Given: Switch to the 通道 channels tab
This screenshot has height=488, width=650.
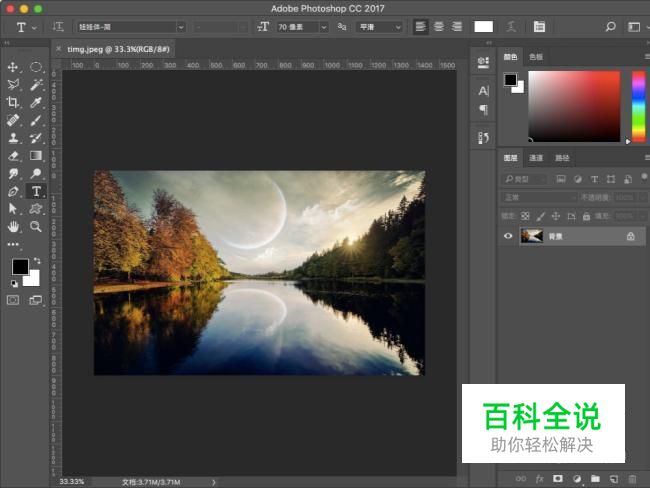Looking at the screenshot, I should pyautogui.click(x=537, y=158).
